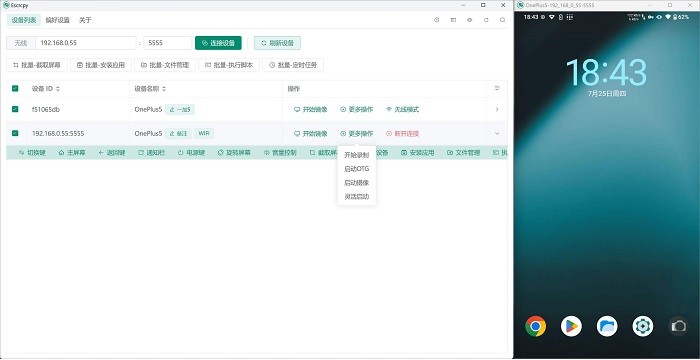Edit the 一加5 remark tag for f51065db
Screen dimensions: 700x360
[180, 109]
